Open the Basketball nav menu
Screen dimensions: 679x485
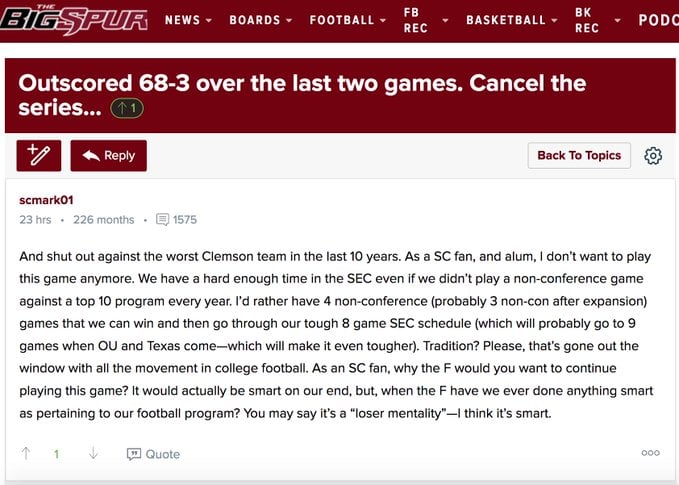coord(512,20)
